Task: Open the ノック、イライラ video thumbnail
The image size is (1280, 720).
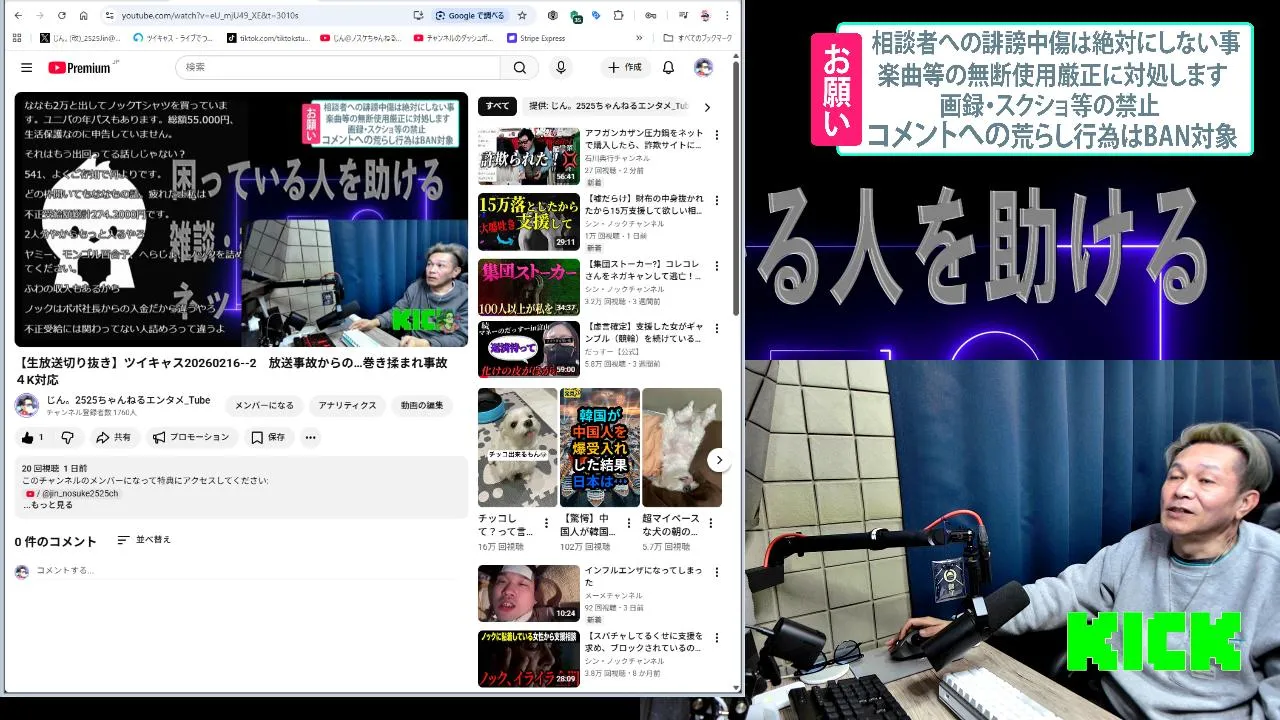Action: pyautogui.click(x=528, y=658)
